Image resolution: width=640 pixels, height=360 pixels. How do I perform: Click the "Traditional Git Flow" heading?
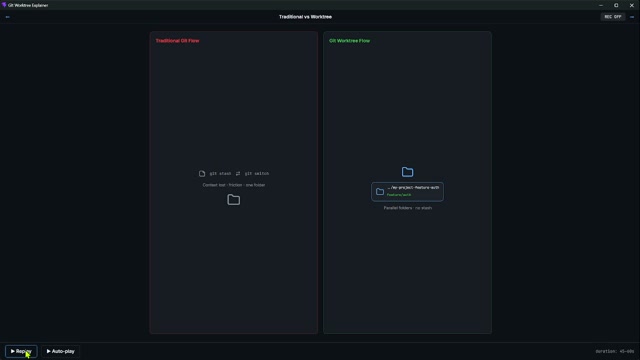click(178, 41)
